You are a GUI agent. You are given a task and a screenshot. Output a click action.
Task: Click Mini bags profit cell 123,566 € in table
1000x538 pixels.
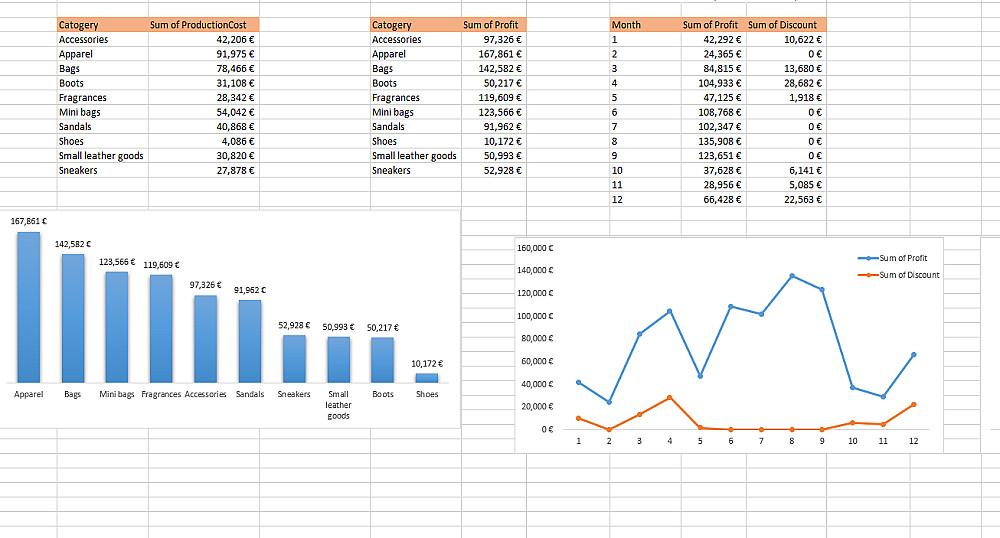[494, 112]
